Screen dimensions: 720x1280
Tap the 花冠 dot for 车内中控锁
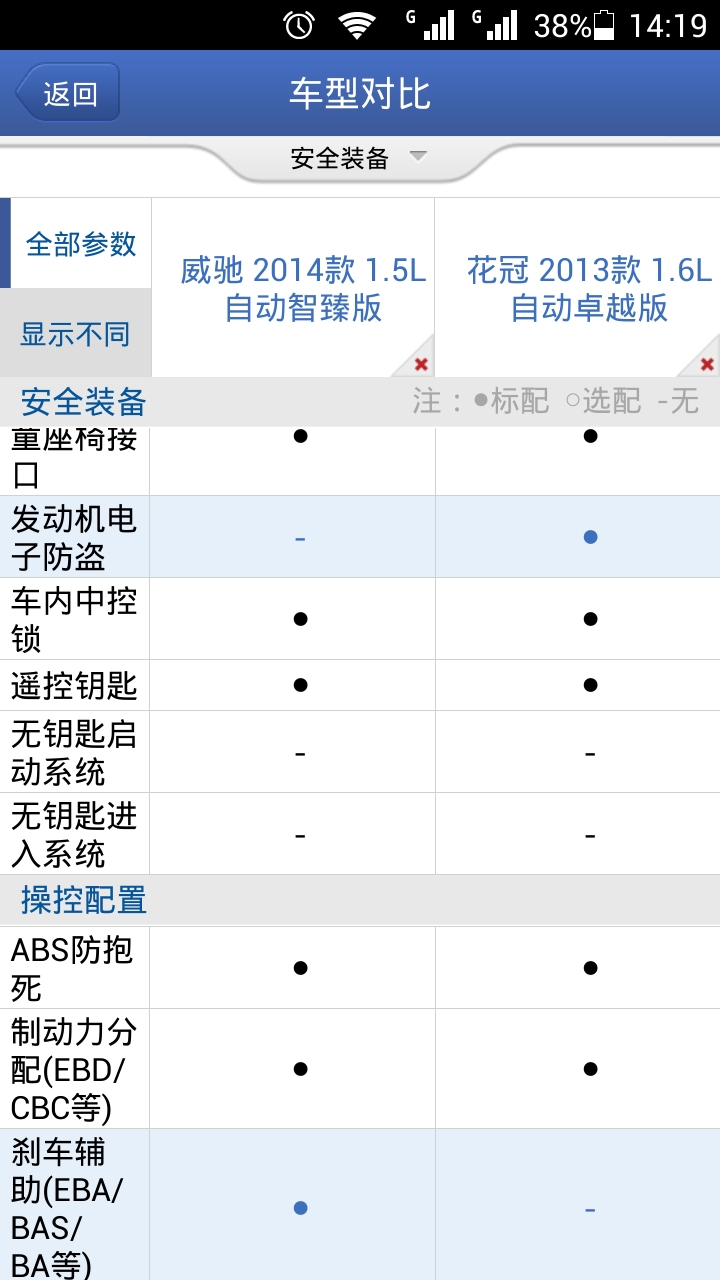[x=590, y=619]
